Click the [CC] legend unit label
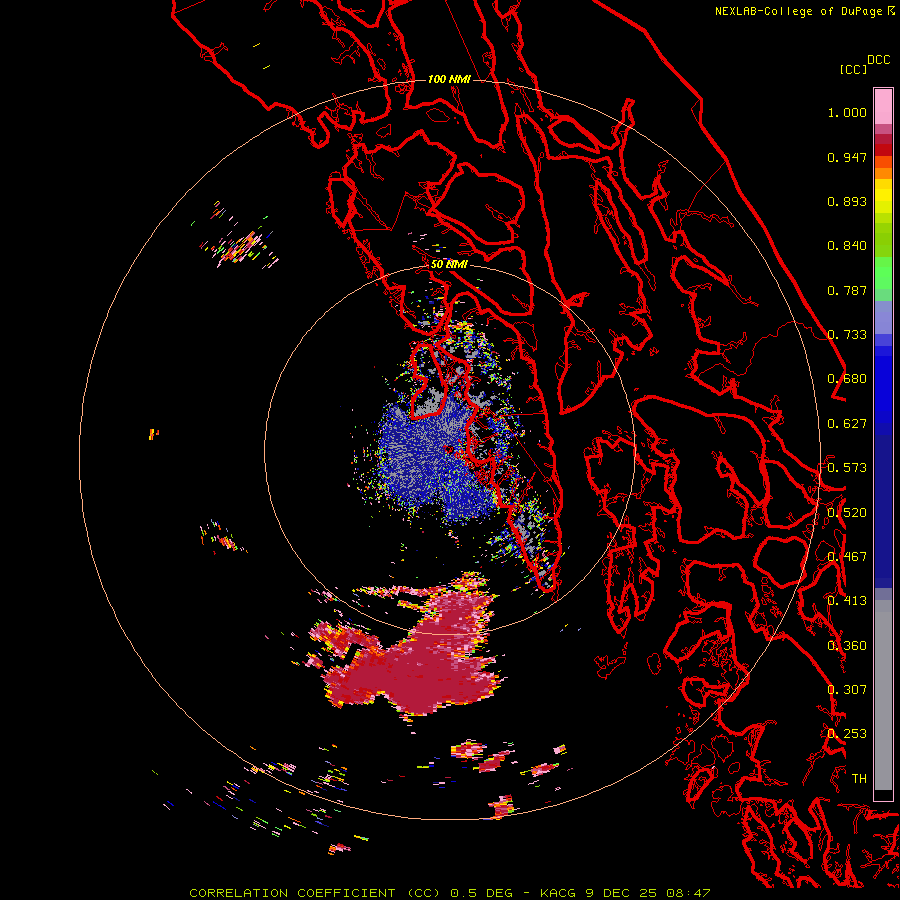 click(853, 69)
